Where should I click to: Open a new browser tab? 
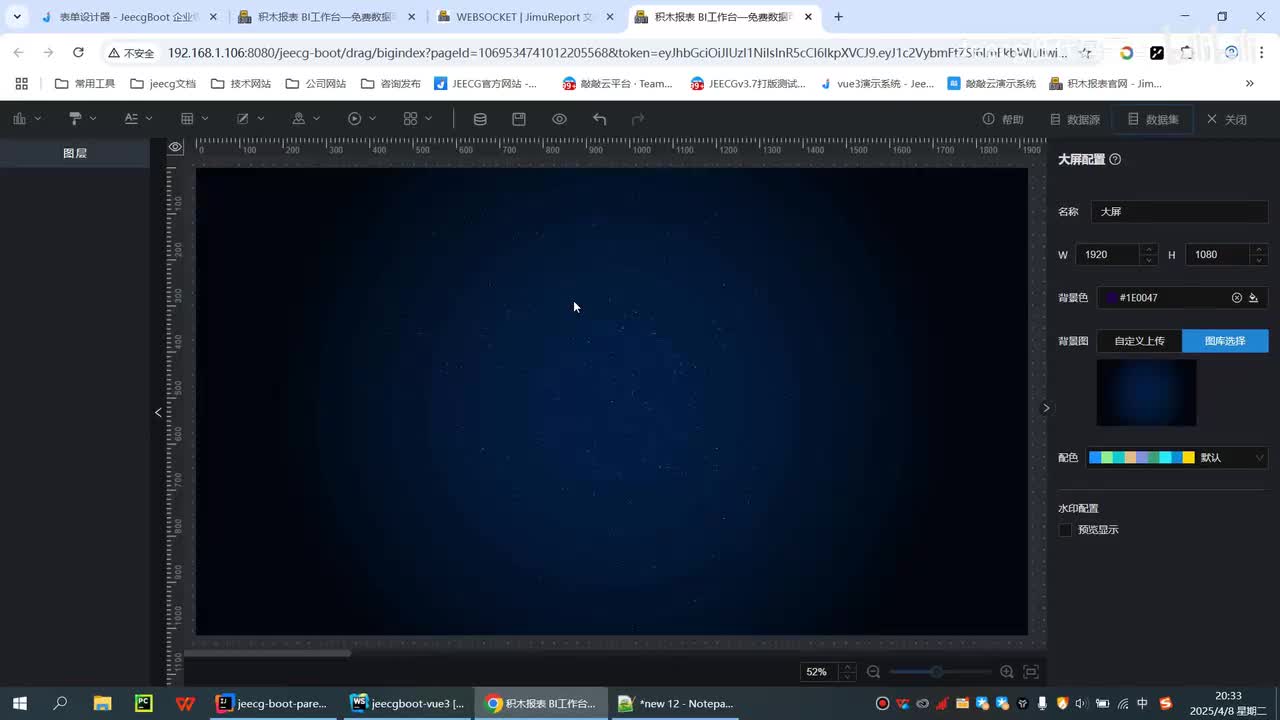pyautogui.click(x=838, y=17)
